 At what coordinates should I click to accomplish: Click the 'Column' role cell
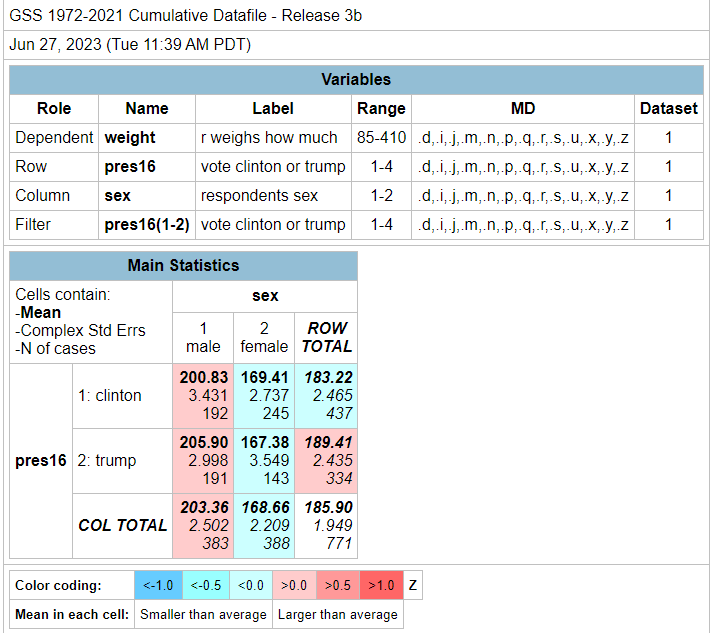point(54,196)
